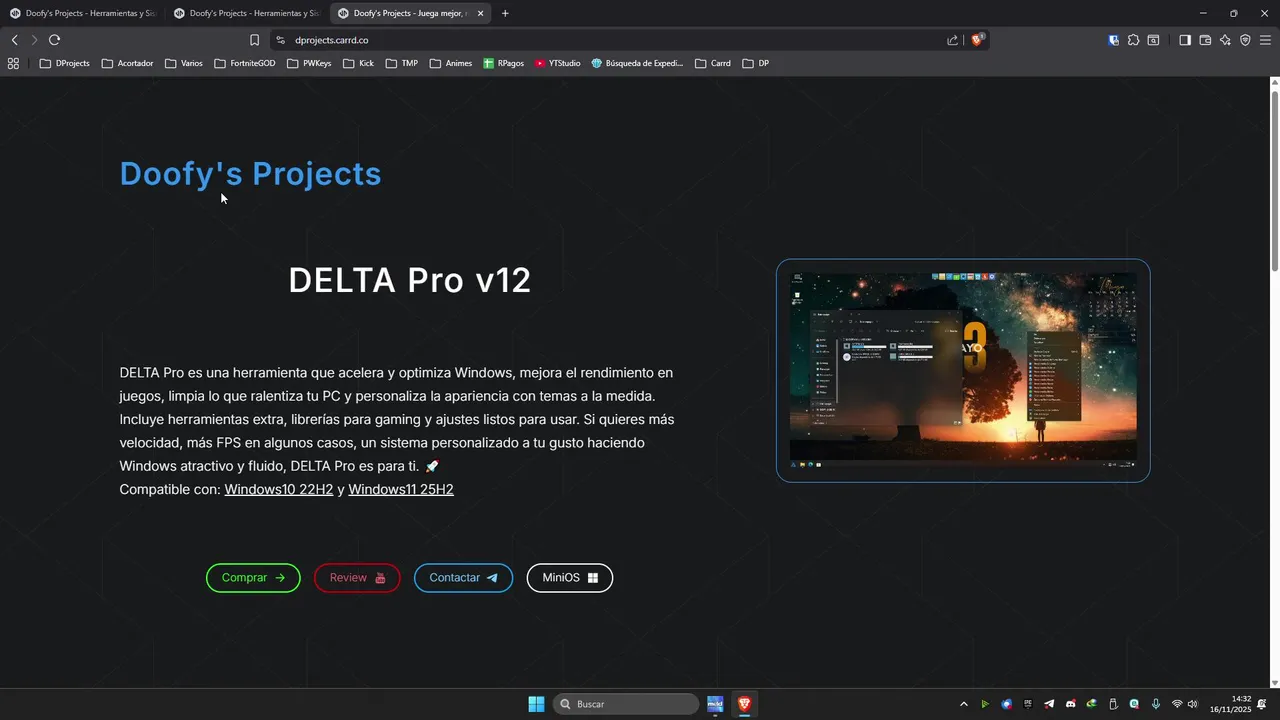Click the microphone tray icon
This screenshot has width=1280, height=720.
(x=1156, y=704)
